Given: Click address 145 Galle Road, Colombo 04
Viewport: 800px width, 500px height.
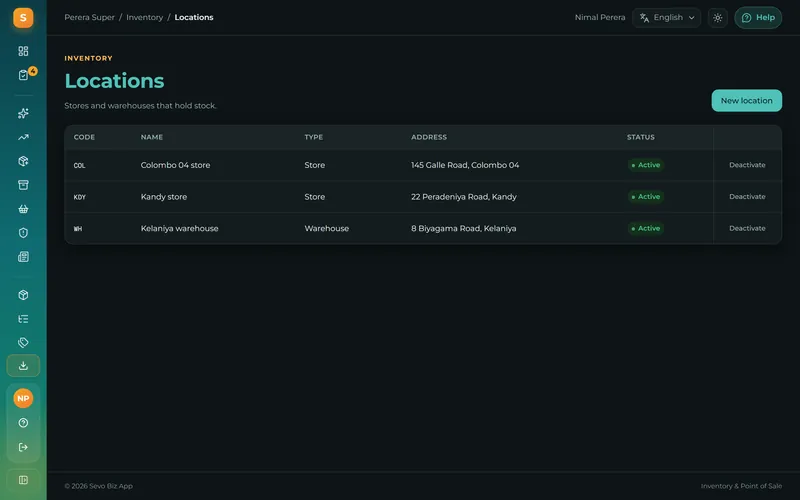Looking at the screenshot, I should pyautogui.click(x=465, y=165).
